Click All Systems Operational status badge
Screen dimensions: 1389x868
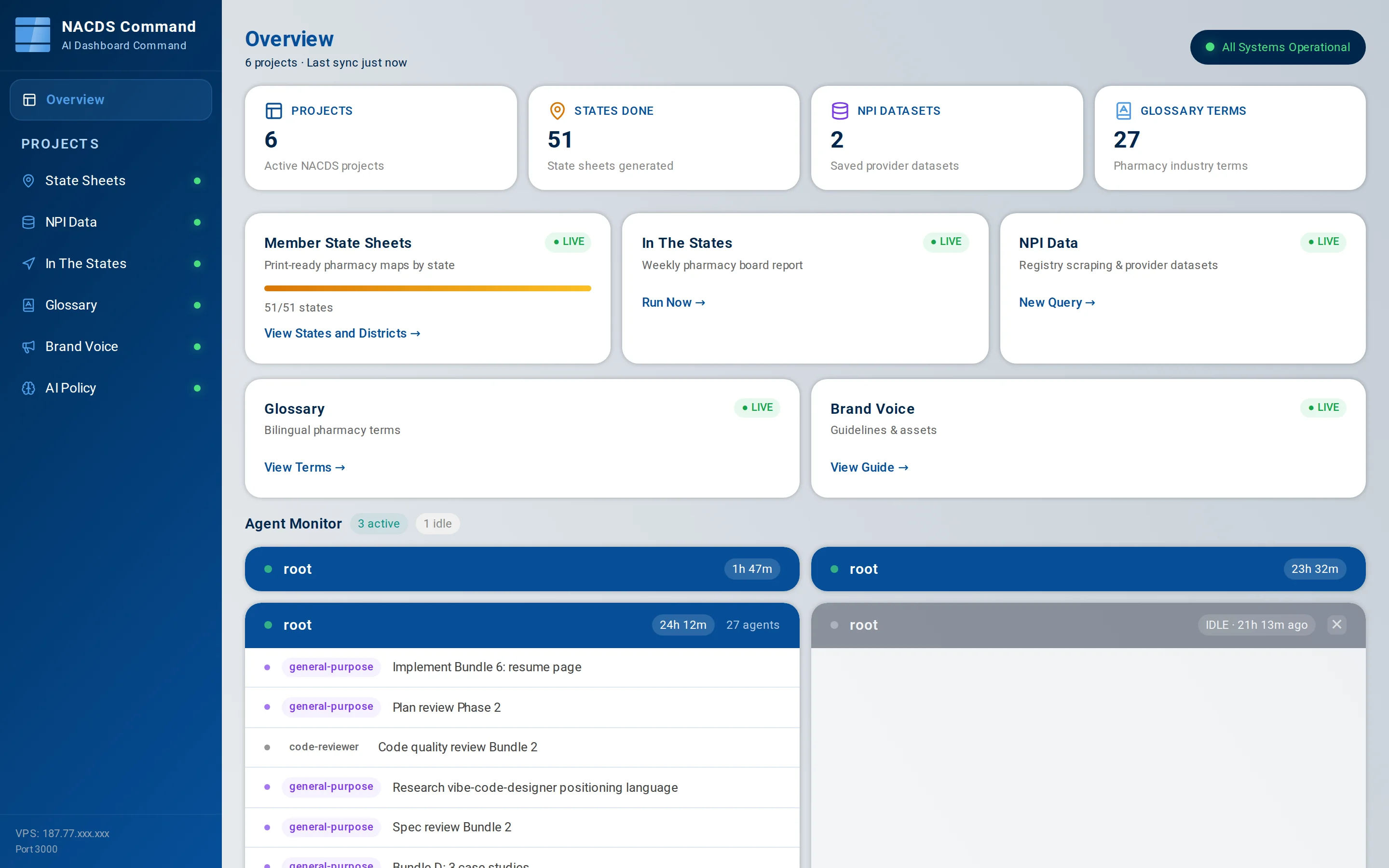coord(1278,47)
